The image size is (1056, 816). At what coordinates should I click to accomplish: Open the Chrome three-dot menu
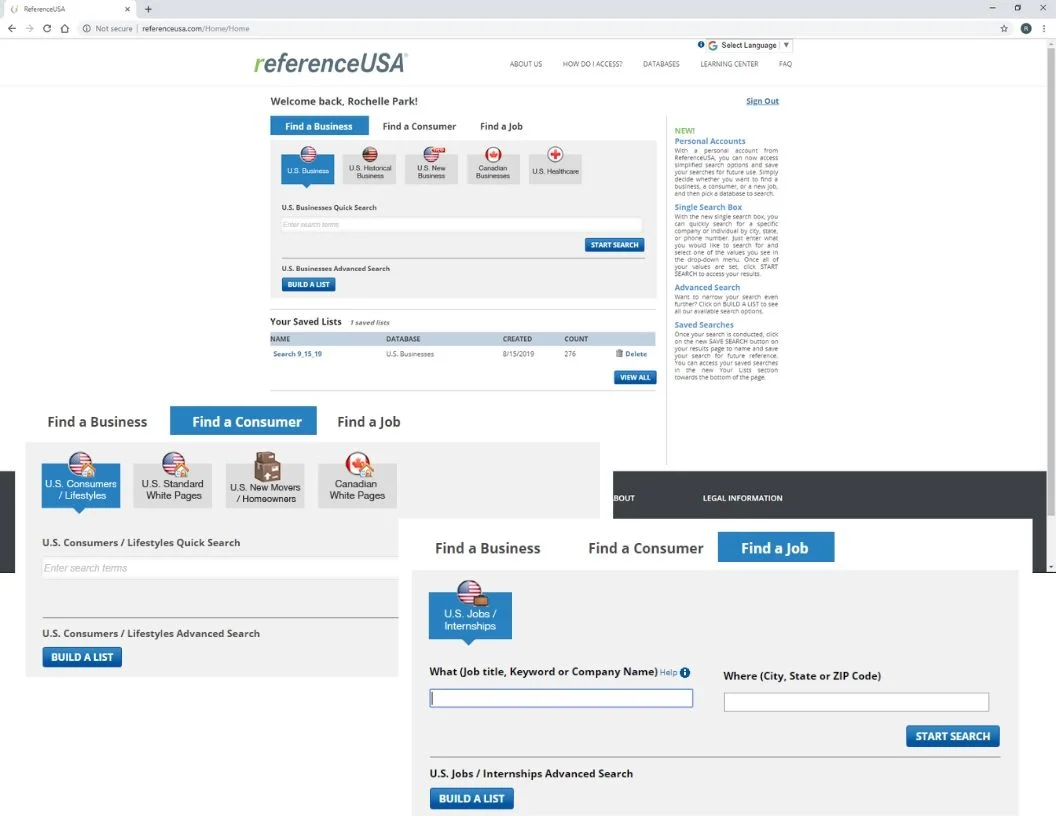click(1044, 28)
